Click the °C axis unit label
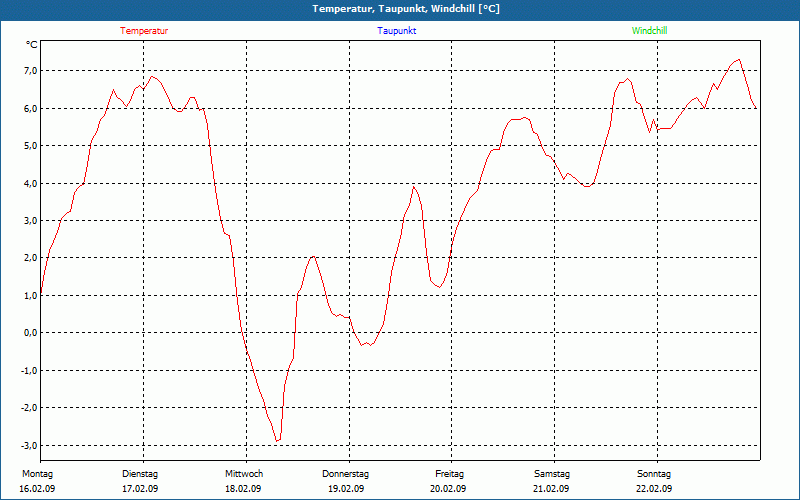Image resolution: width=800 pixels, height=500 pixels. 32,45
